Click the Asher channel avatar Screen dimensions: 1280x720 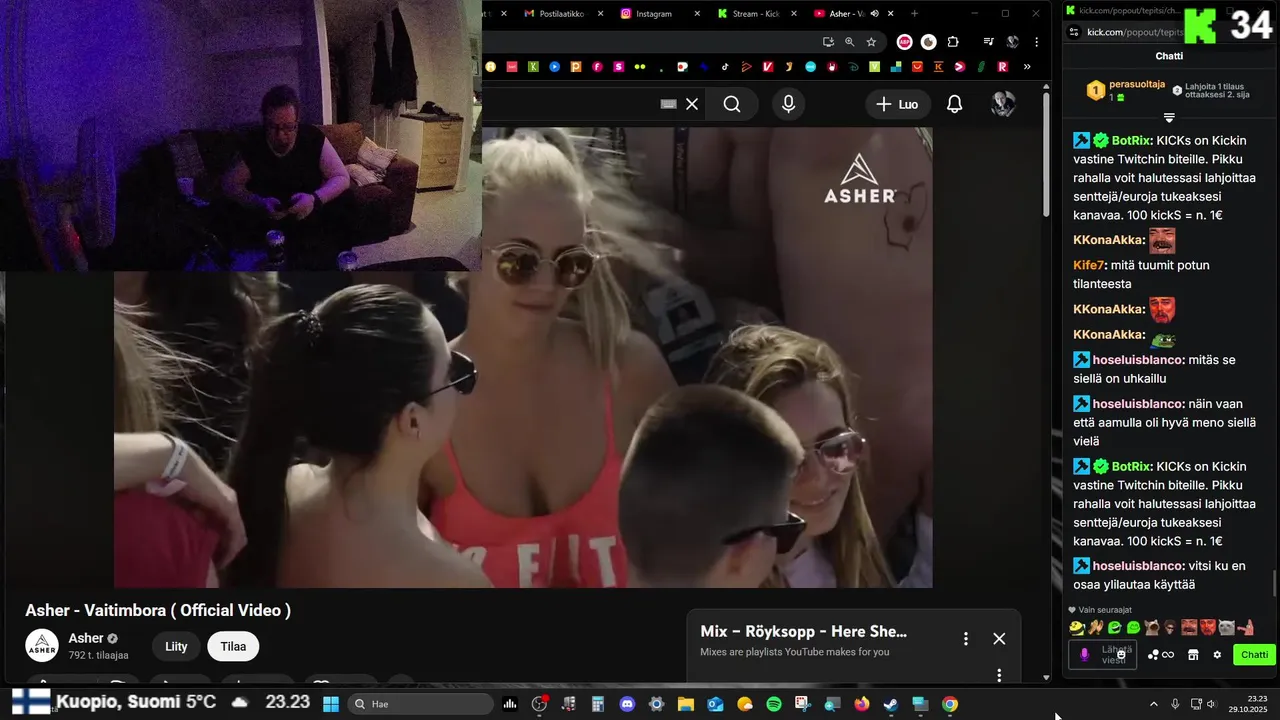point(42,646)
